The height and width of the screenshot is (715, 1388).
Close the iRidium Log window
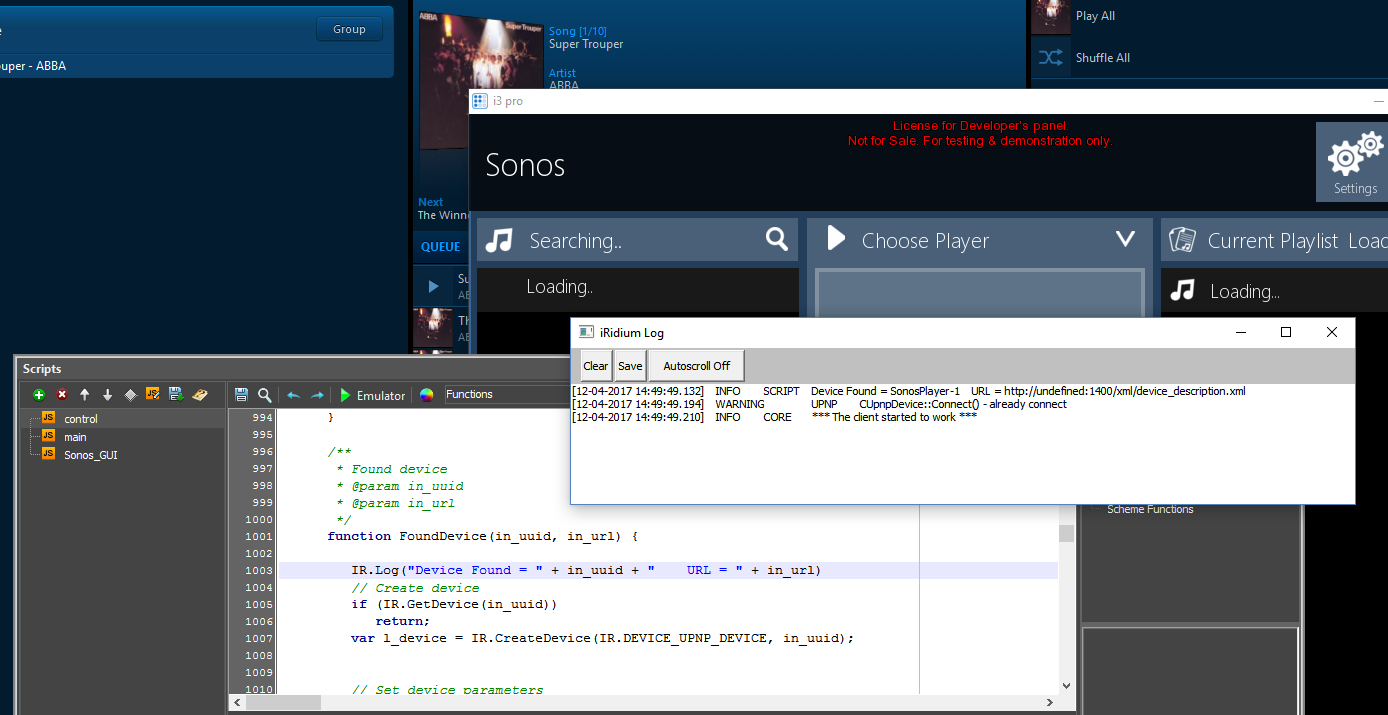[1331, 332]
